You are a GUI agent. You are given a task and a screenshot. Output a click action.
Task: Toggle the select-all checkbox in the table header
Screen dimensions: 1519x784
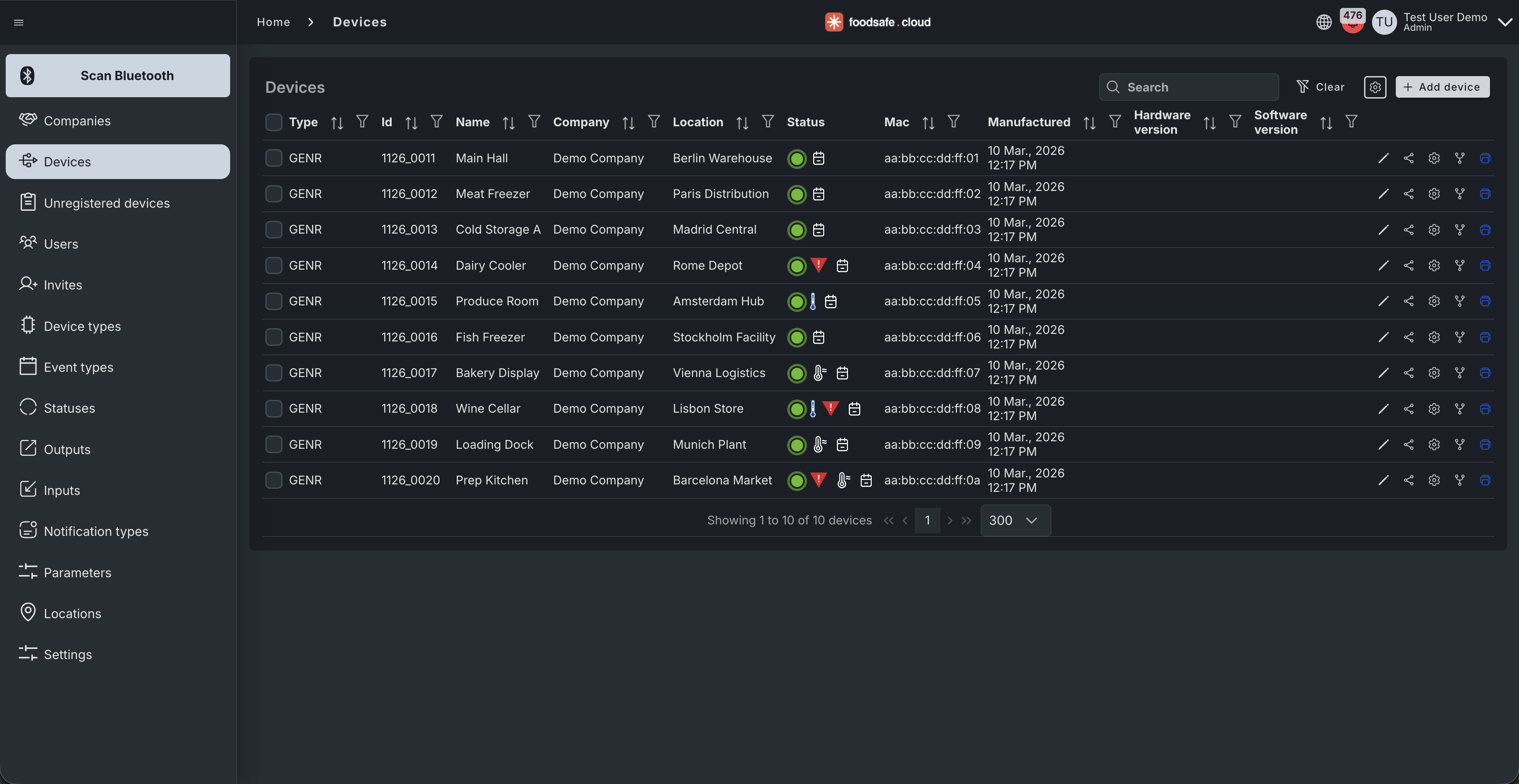[x=274, y=122]
